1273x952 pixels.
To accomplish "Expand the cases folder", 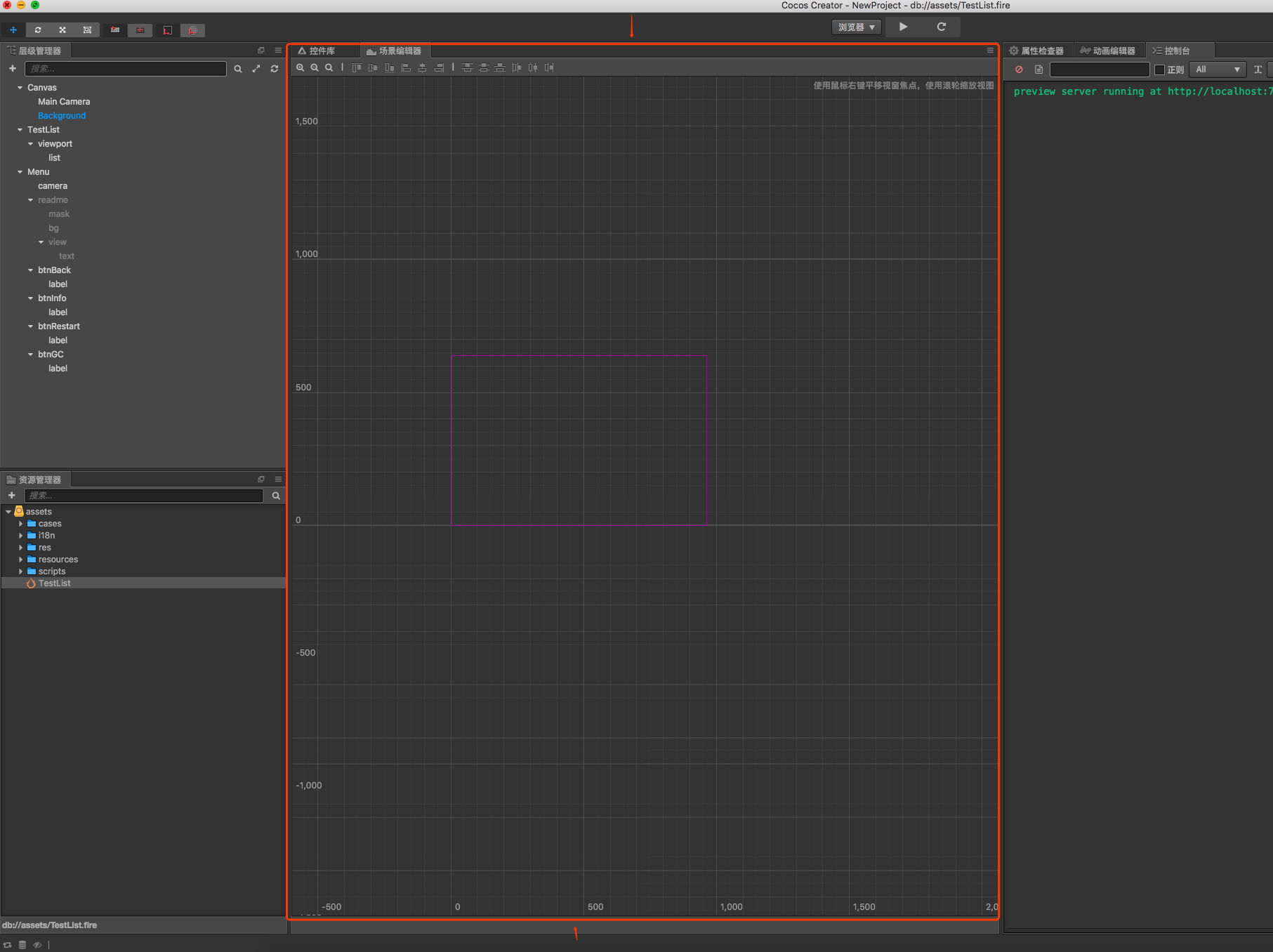I will click(x=20, y=524).
